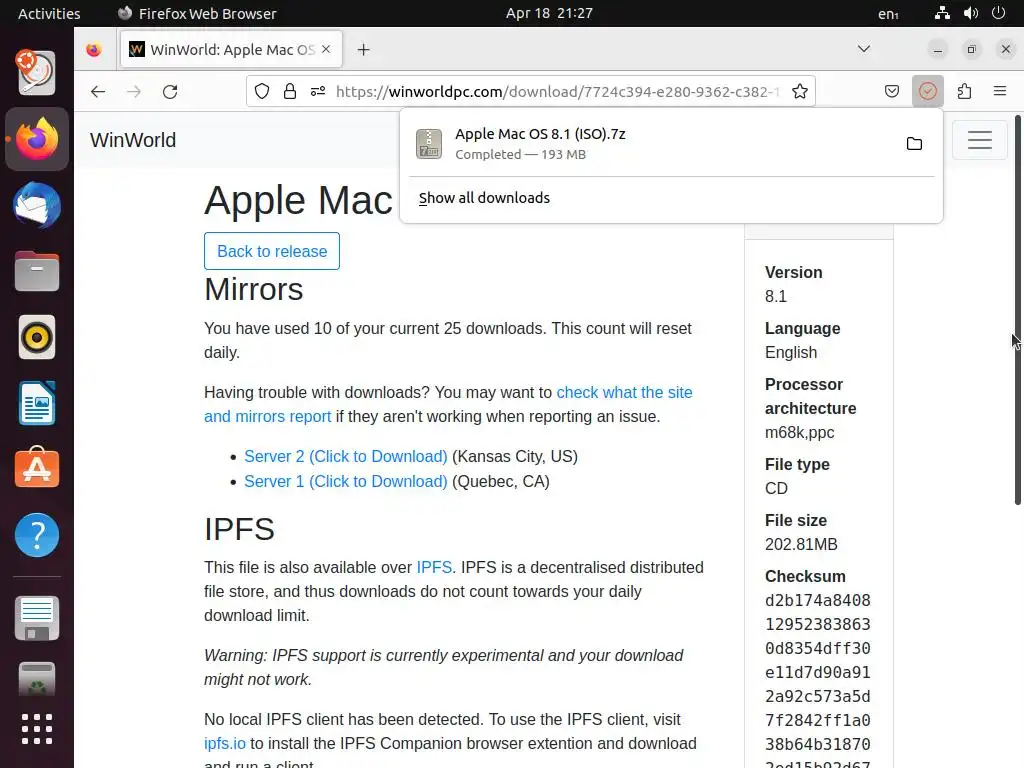Open a new tab with the plus button
The image size is (1024, 768).
[x=364, y=50]
